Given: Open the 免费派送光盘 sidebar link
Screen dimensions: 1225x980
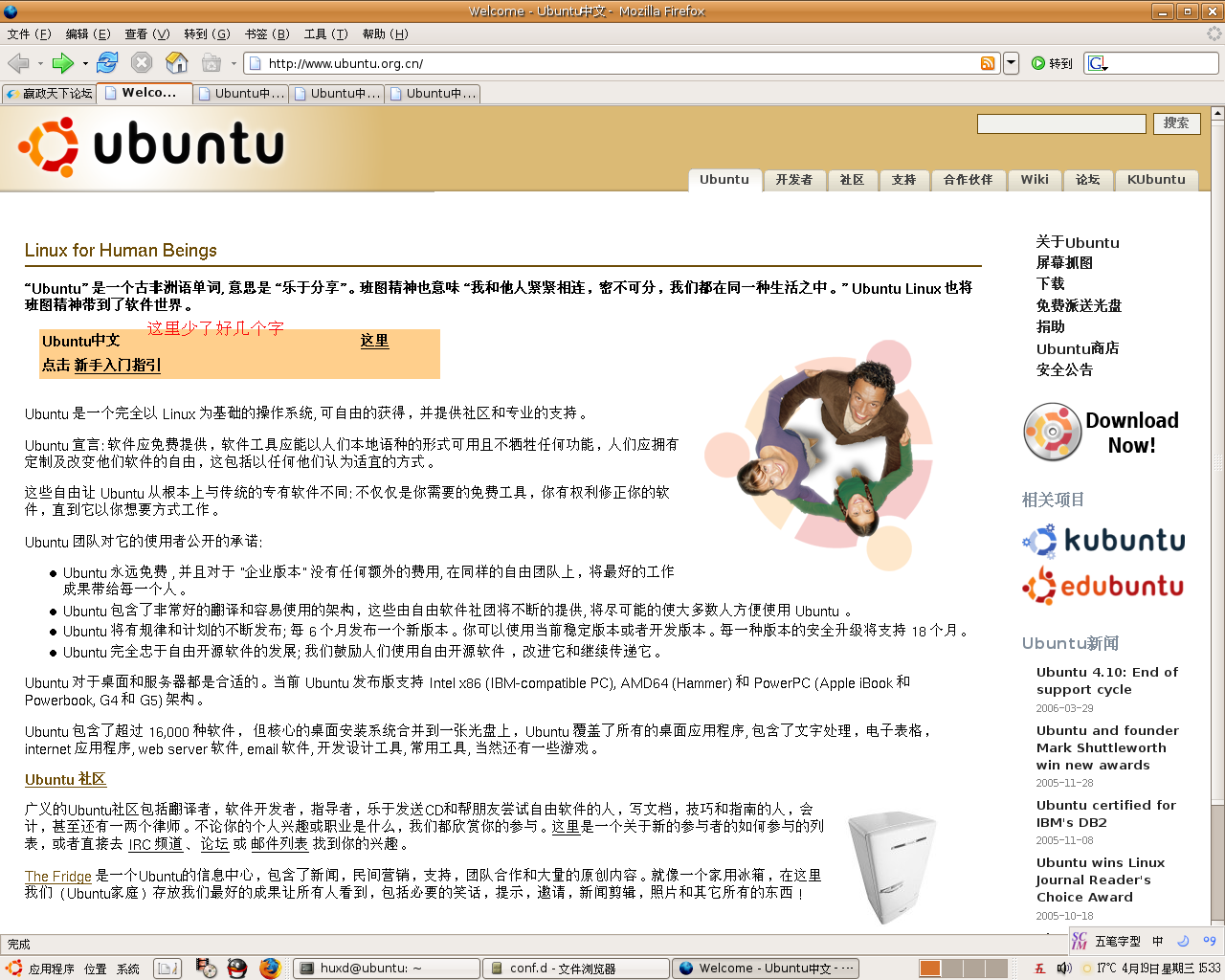Looking at the screenshot, I should [x=1079, y=306].
